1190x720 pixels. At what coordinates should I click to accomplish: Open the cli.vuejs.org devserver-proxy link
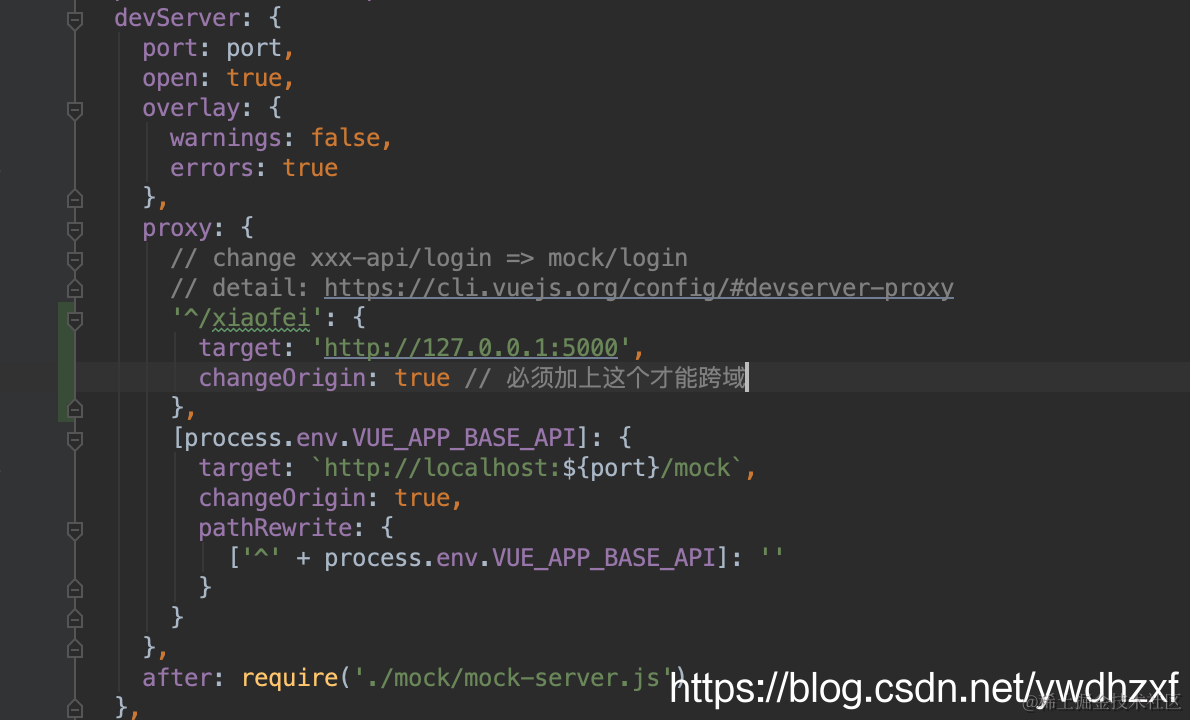639,288
